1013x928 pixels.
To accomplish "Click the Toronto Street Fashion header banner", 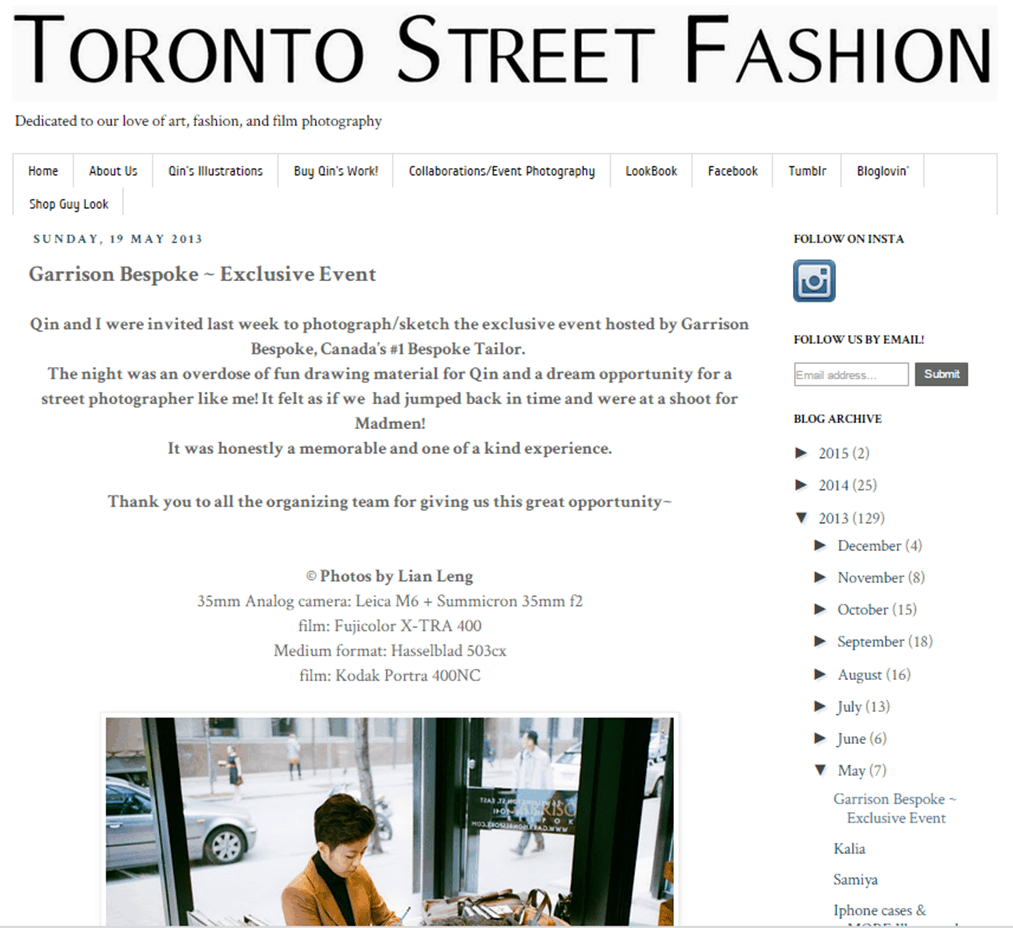I will 504,52.
